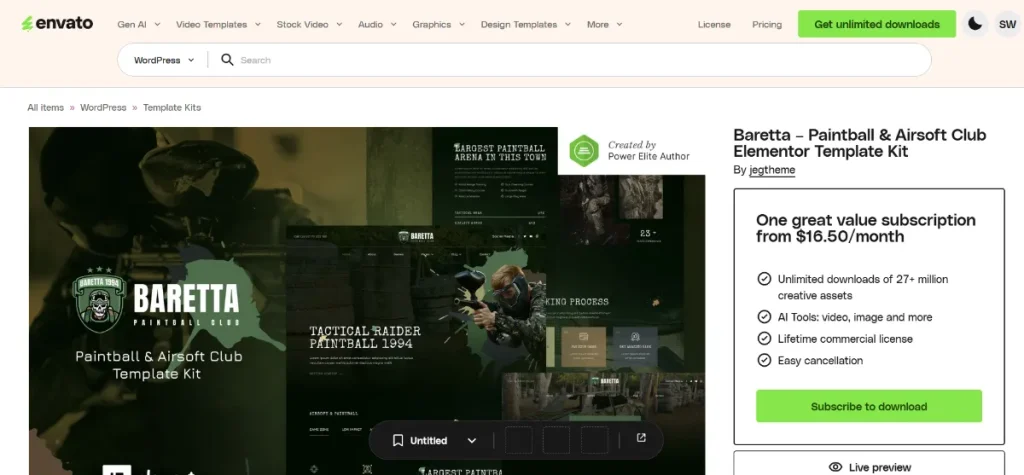
Task: Select the first empty collection slot
Action: coord(518,440)
